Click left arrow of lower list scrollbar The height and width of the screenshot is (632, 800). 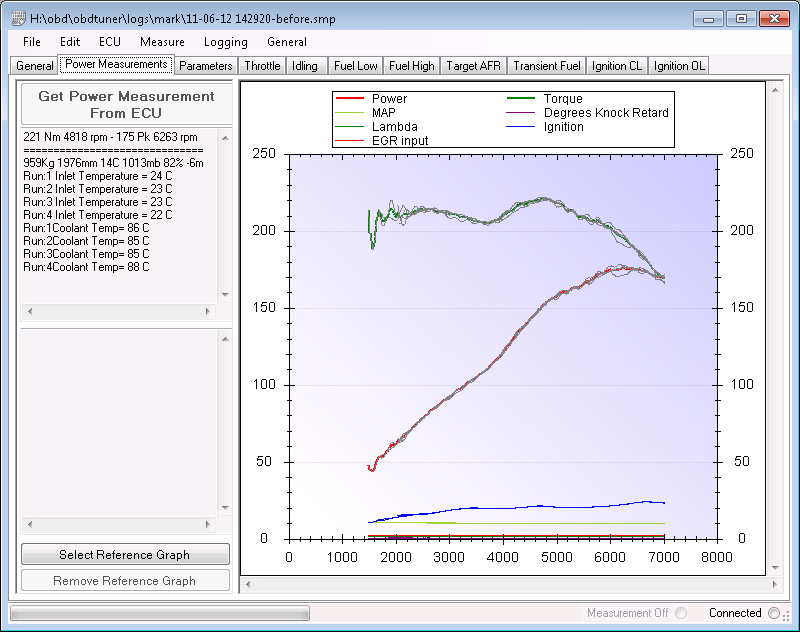pyautogui.click(x=30, y=524)
